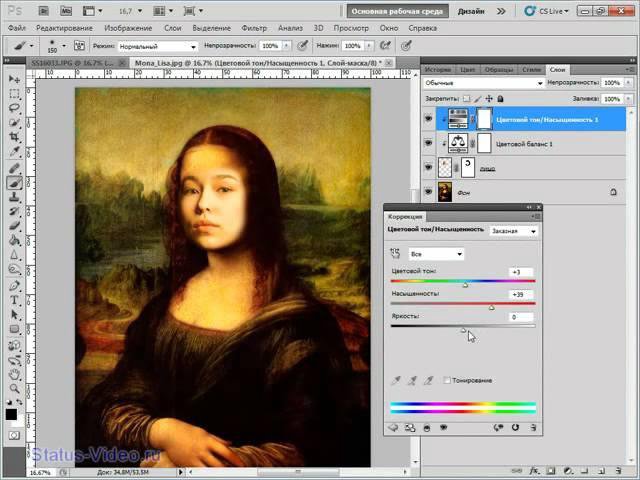Select the Lasso tool
This screenshot has height=480, width=640.
pyautogui.click(x=15, y=106)
